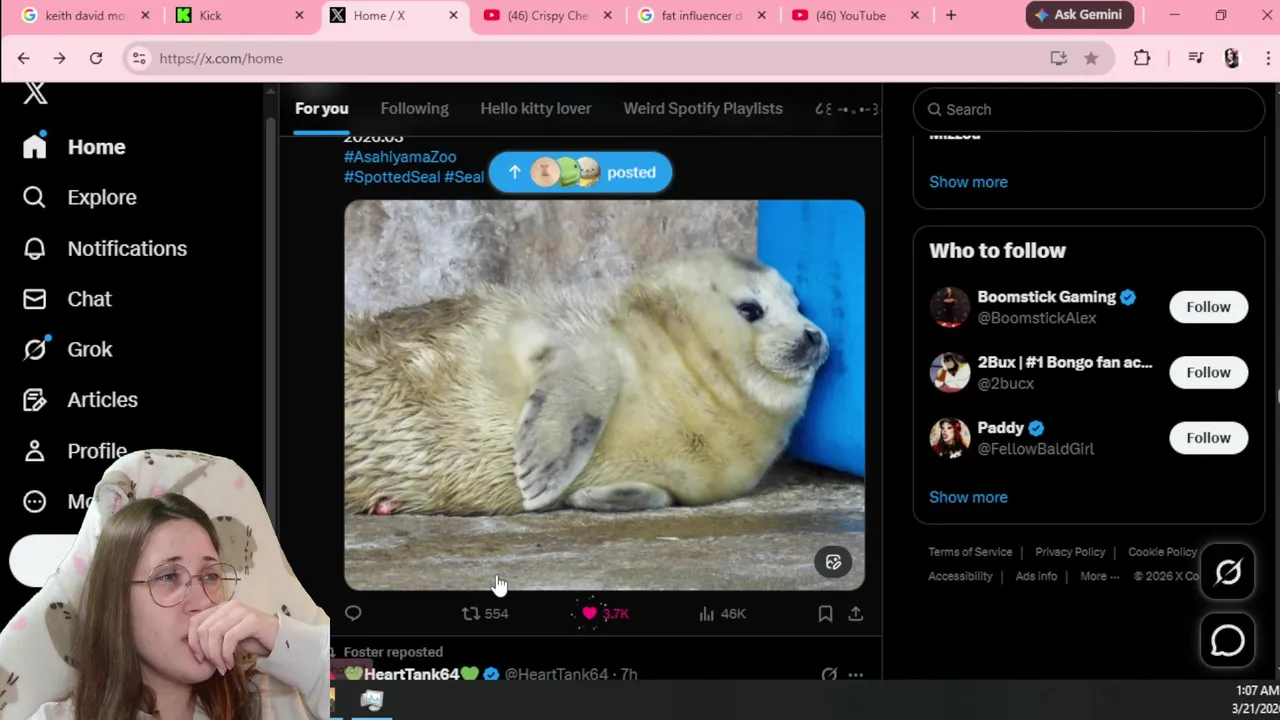Click Grok icon on HeartTank64 post
Screen dimensions: 1280x720
point(829,675)
